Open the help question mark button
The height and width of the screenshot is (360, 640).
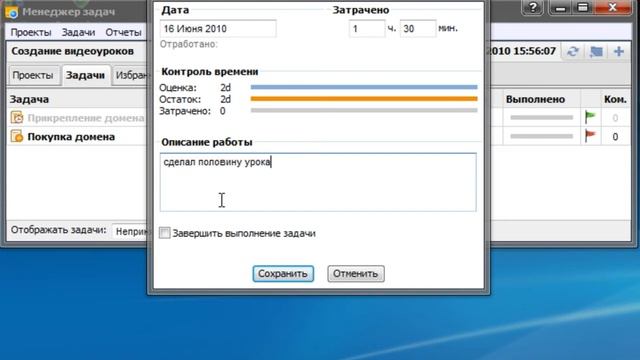(x=533, y=8)
